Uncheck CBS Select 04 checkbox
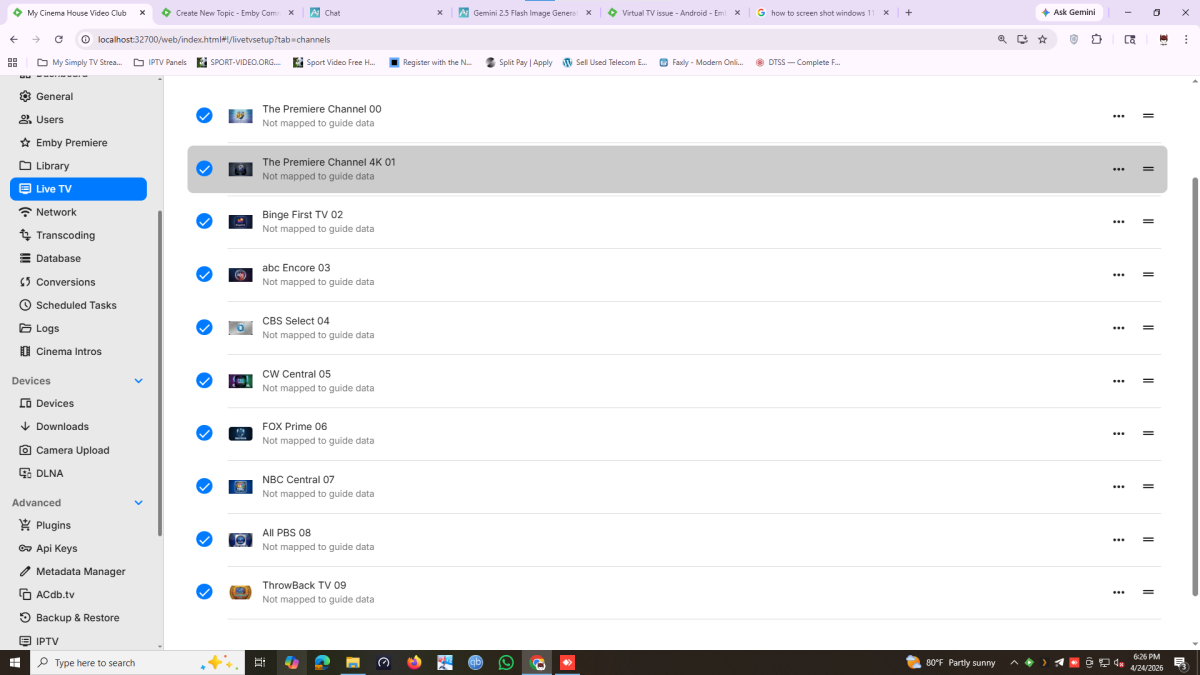This screenshot has width=1200, height=675. [x=204, y=327]
